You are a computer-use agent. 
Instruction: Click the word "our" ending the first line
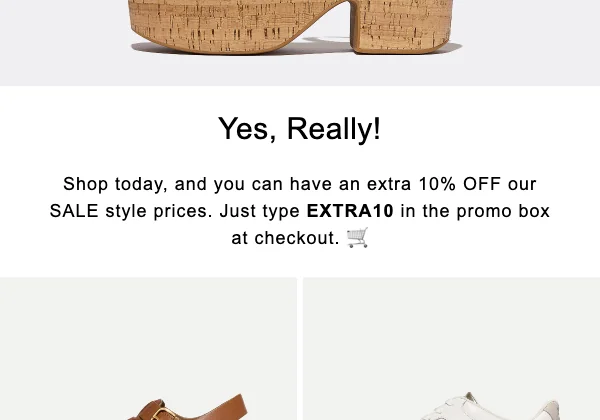coord(522,184)
